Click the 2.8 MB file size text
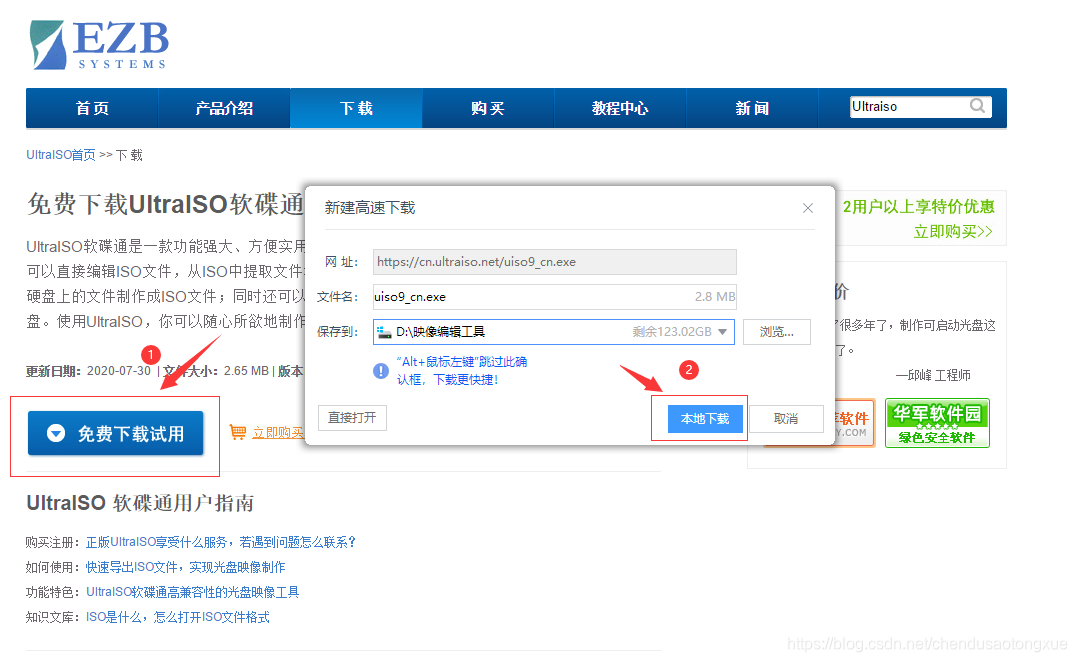The height and width of the screenshot is (662, 1077). (x=714, y=297)
